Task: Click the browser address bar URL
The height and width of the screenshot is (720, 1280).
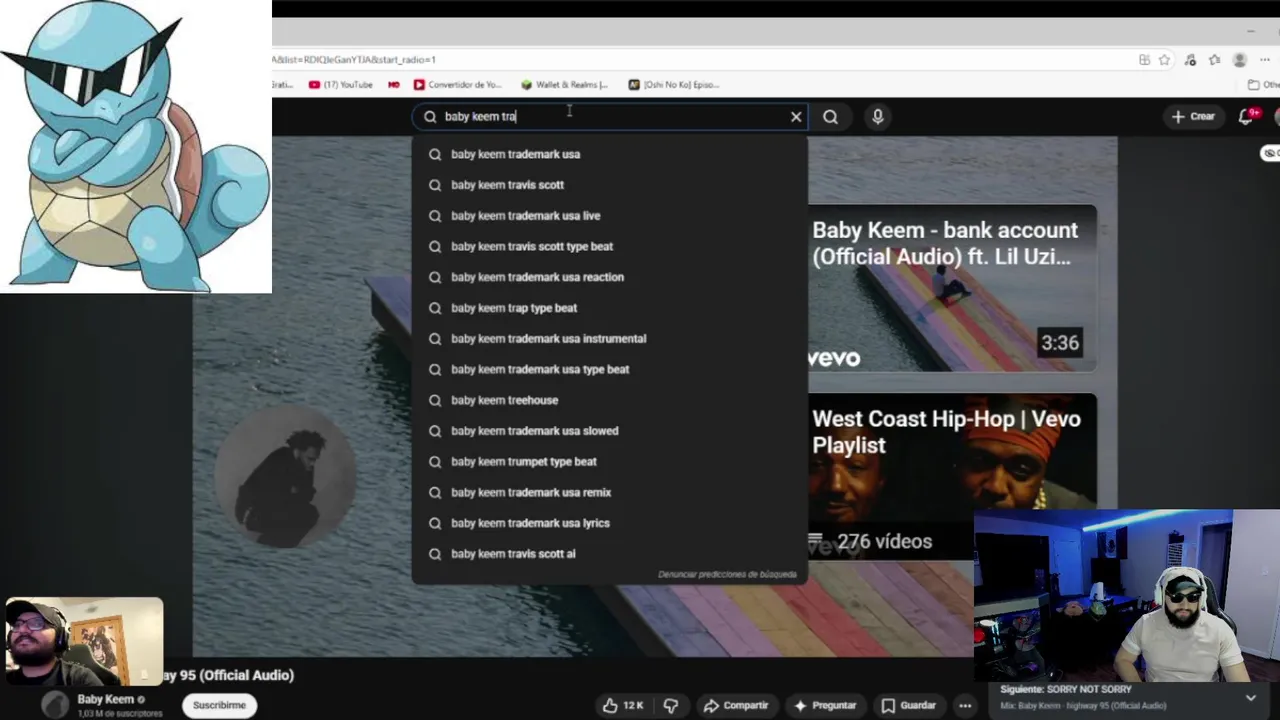Action: pos(354,60)
